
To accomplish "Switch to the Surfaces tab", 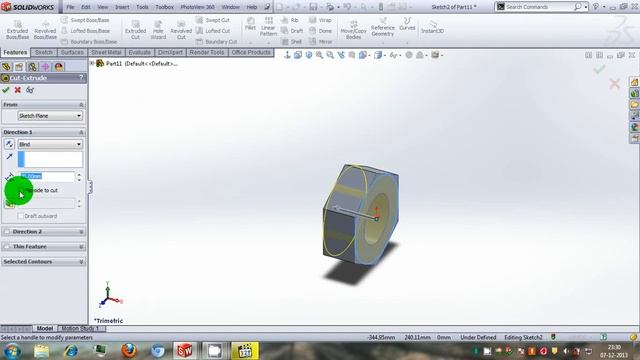I will click(x=72, y=52).
